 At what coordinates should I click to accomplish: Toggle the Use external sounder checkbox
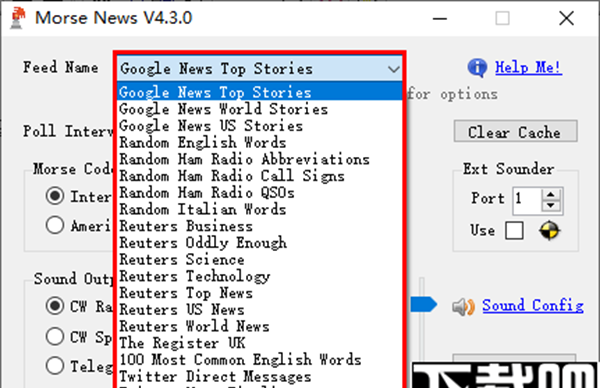coord(514,231)
